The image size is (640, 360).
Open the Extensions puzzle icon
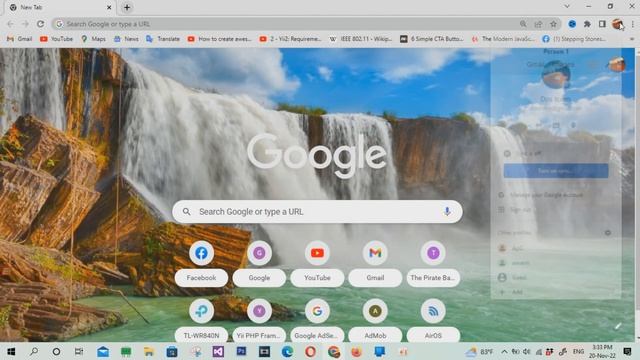[x=587, y=24]
